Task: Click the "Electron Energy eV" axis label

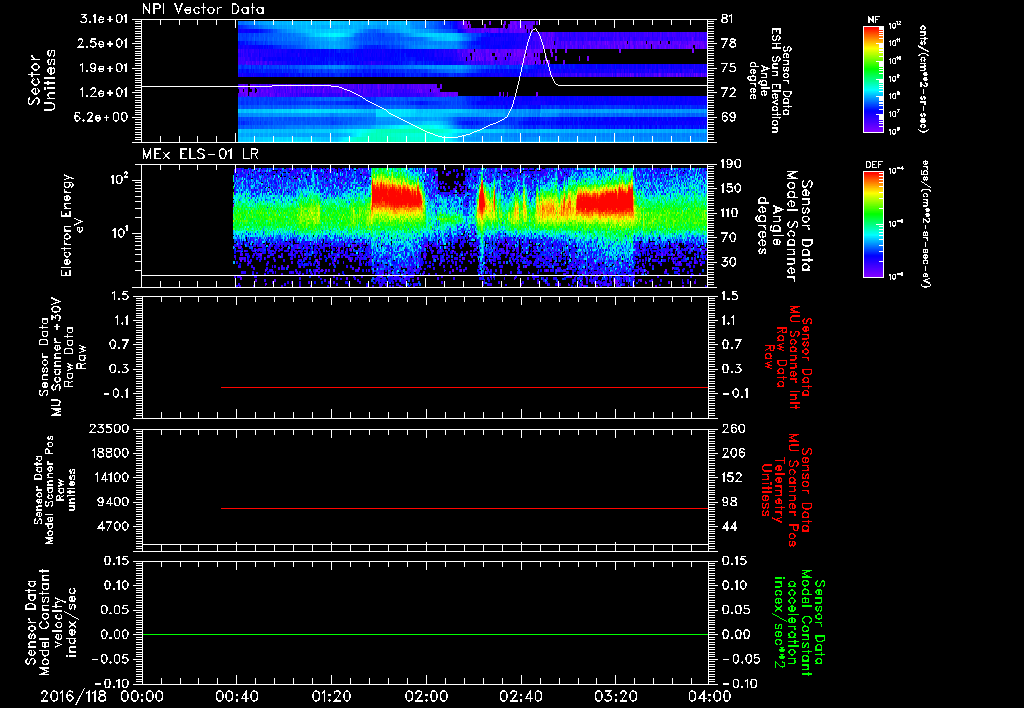Action: click(x=72, y=225)
